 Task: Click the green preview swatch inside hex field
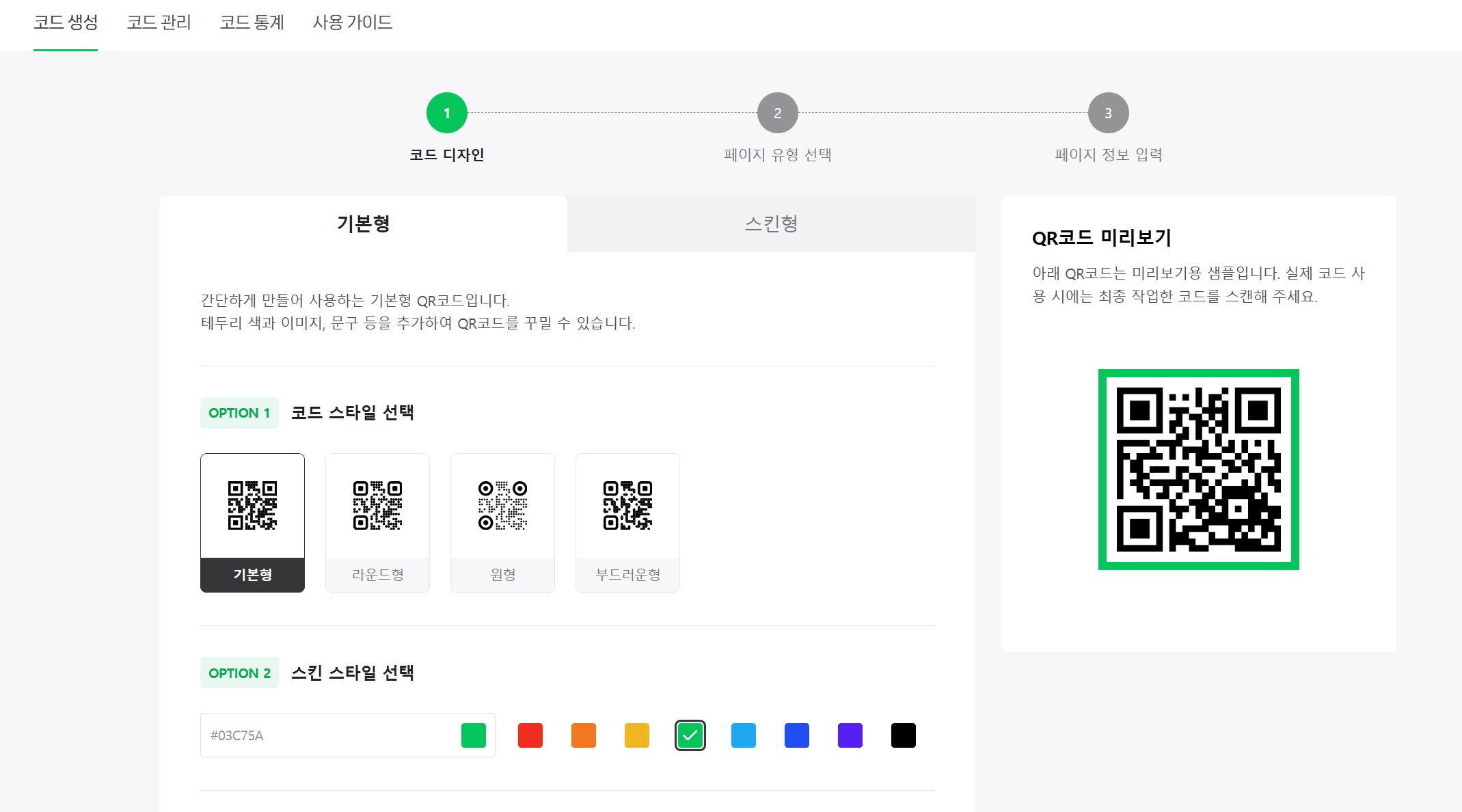click(x=474, y=735)
